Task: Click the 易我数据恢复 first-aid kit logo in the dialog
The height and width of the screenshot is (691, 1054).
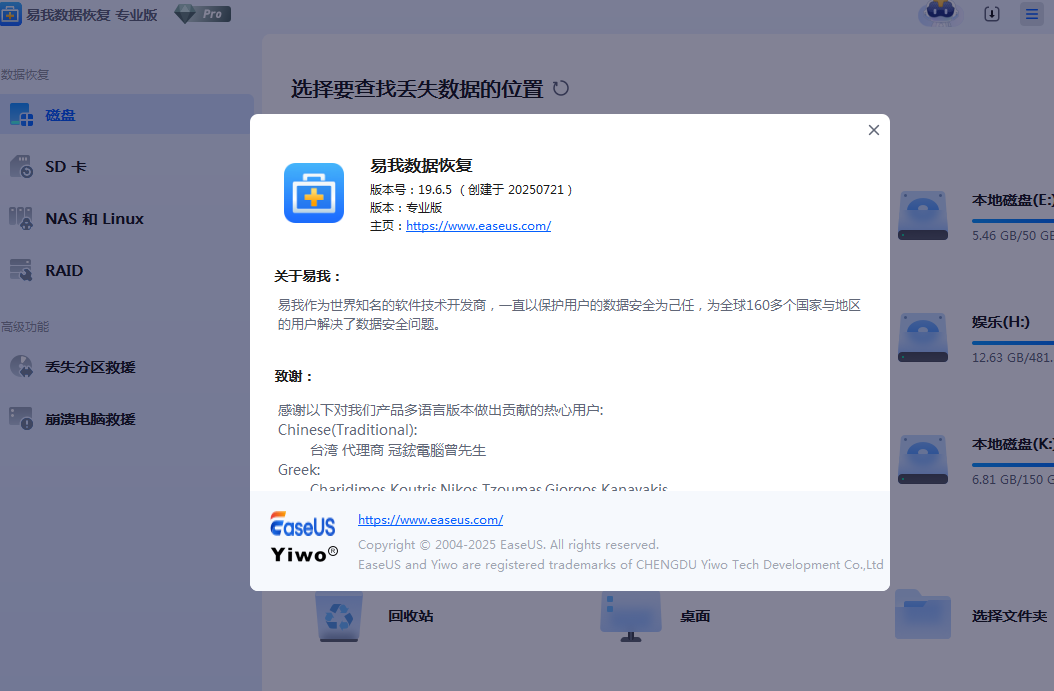Action: pyautogui.click(x=313, y=193)
